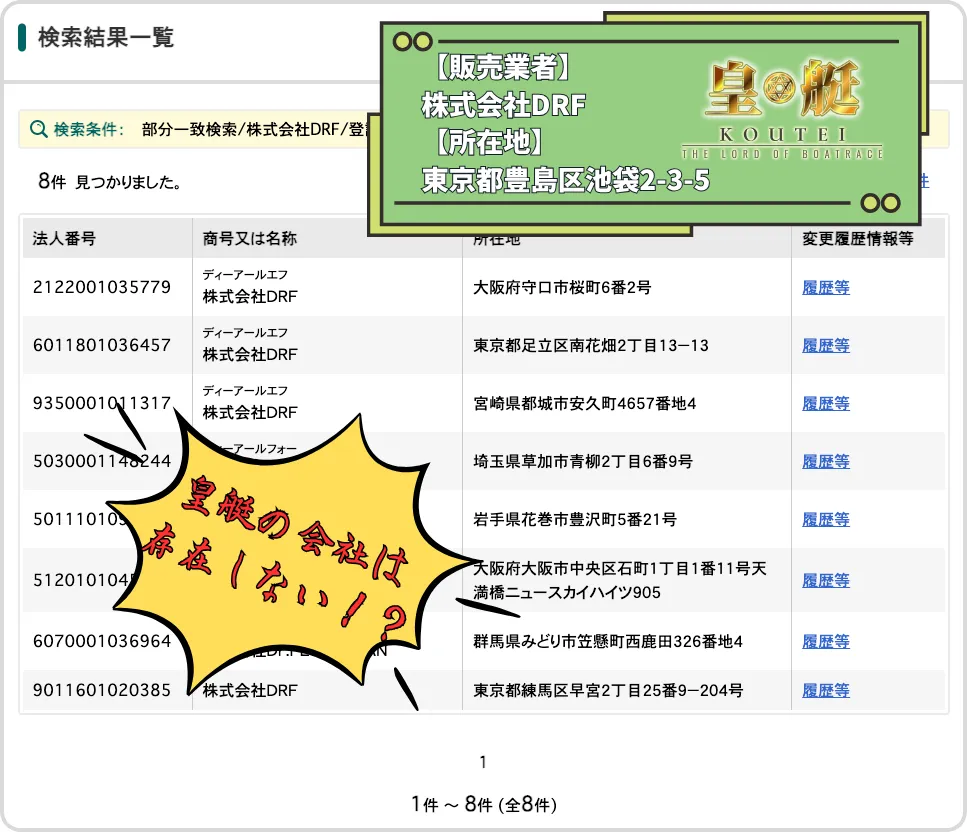Open 履歴等 for 大阪府守口市桜町 row
Viewport: 967px width, 832px height.
click(825, 288)
